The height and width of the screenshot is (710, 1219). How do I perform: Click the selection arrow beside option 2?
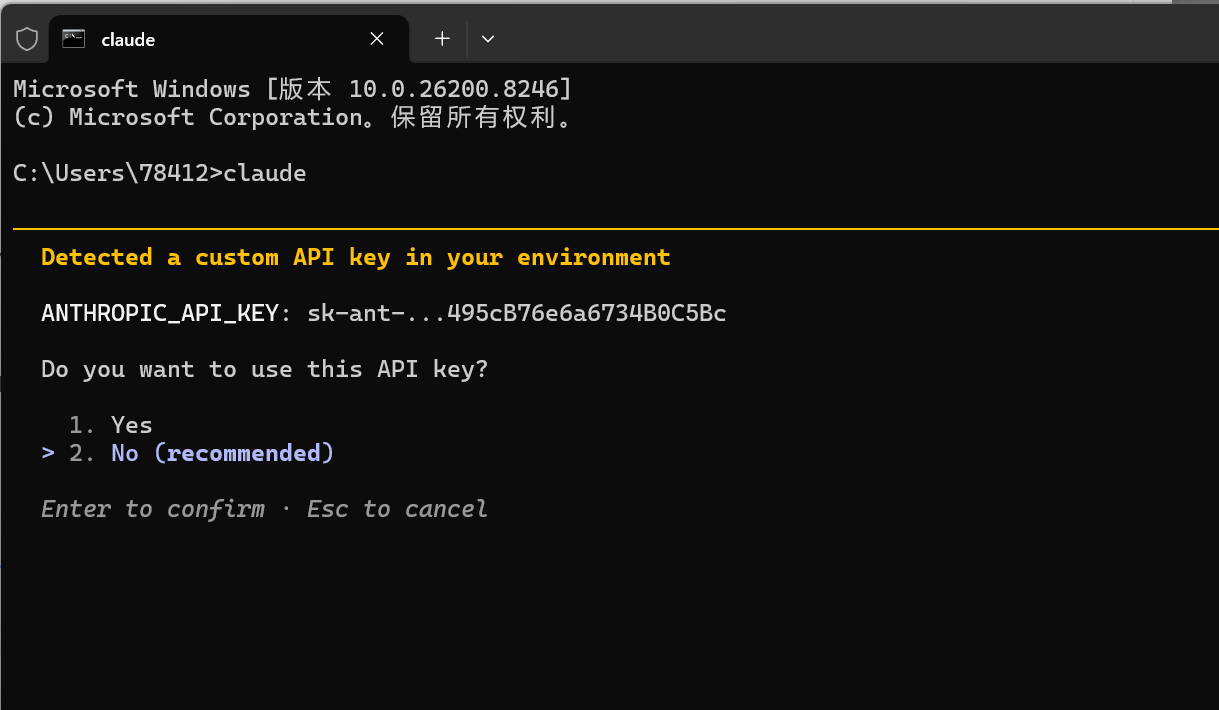48,453
